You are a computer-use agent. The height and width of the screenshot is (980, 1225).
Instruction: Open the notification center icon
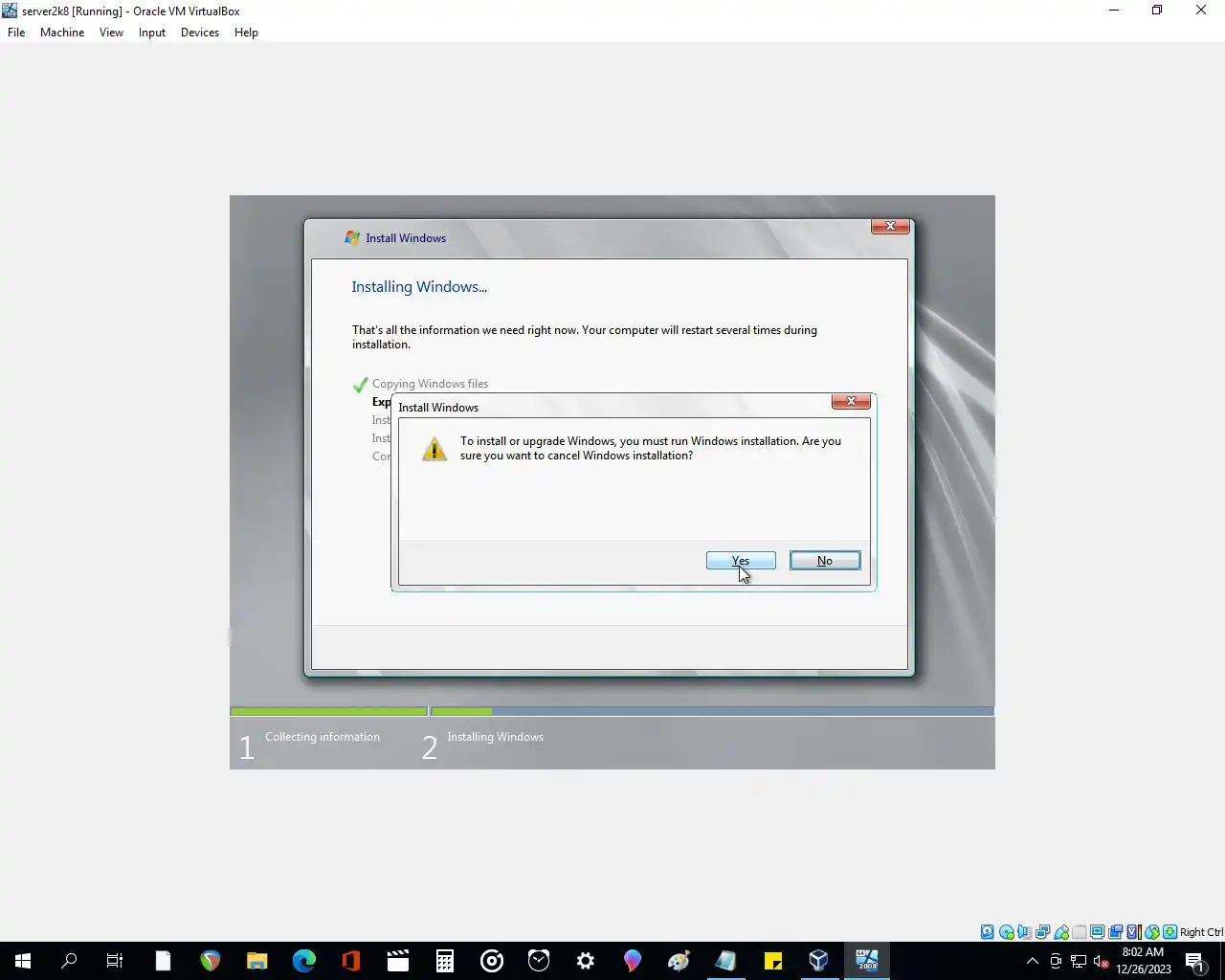pos(1195,962)
